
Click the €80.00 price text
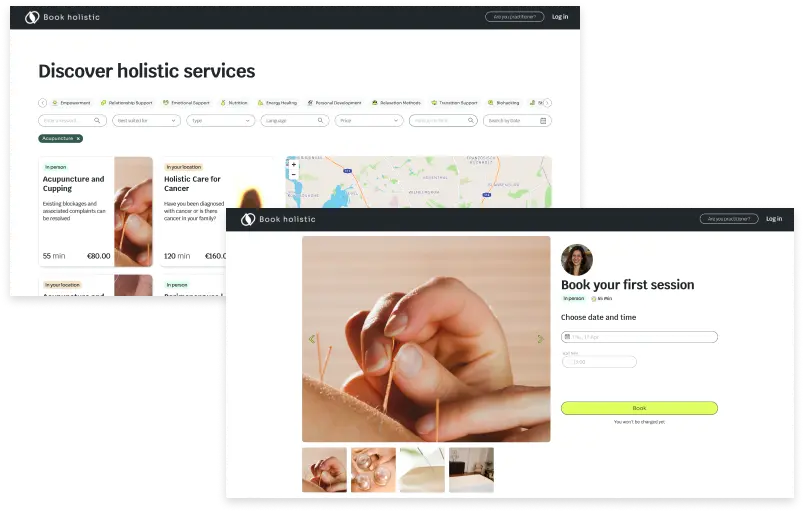pyautogui.click(x=98, y=256)
